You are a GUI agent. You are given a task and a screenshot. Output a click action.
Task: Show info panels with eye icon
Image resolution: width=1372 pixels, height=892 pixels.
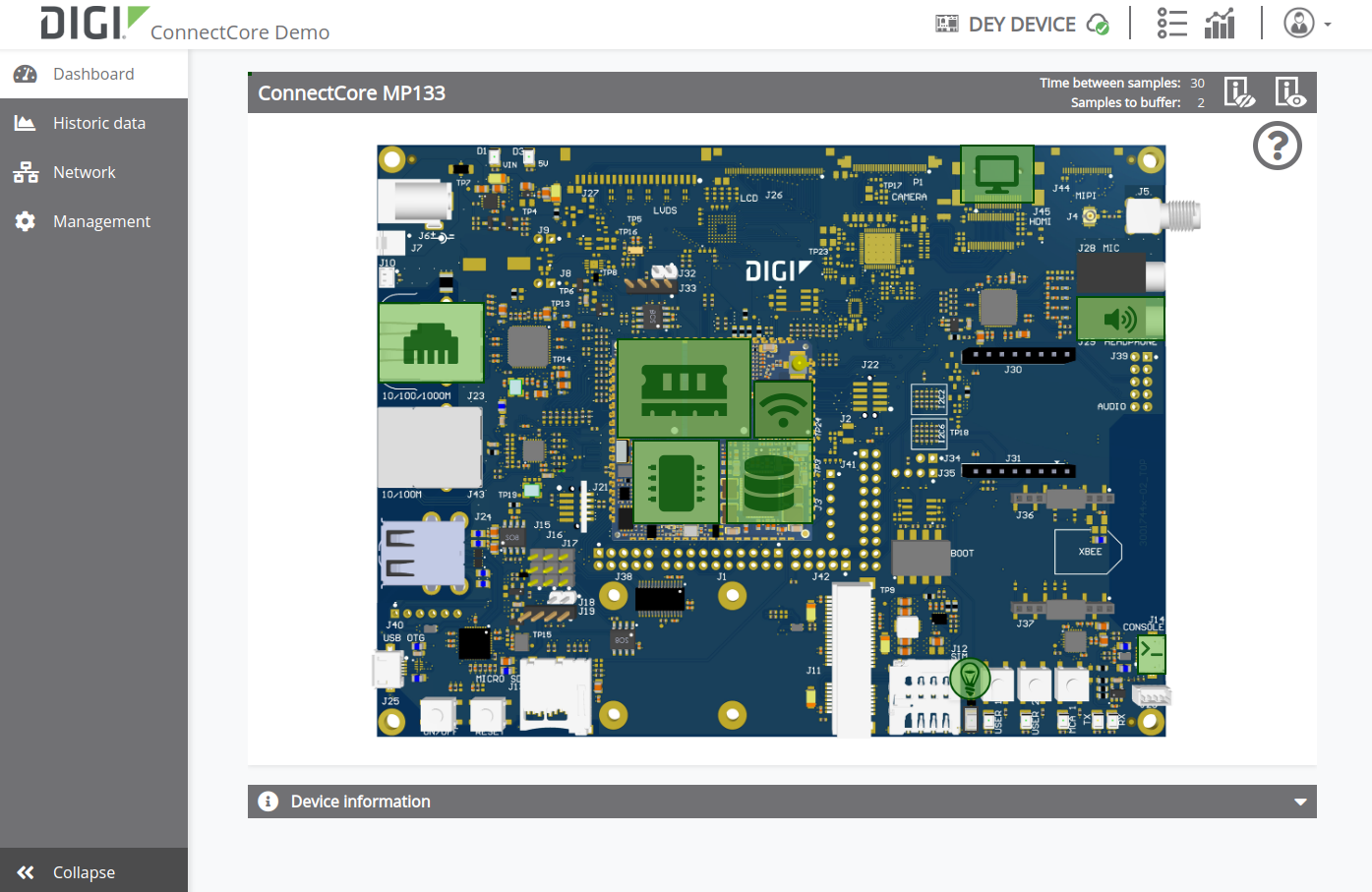pos(1290,92)
